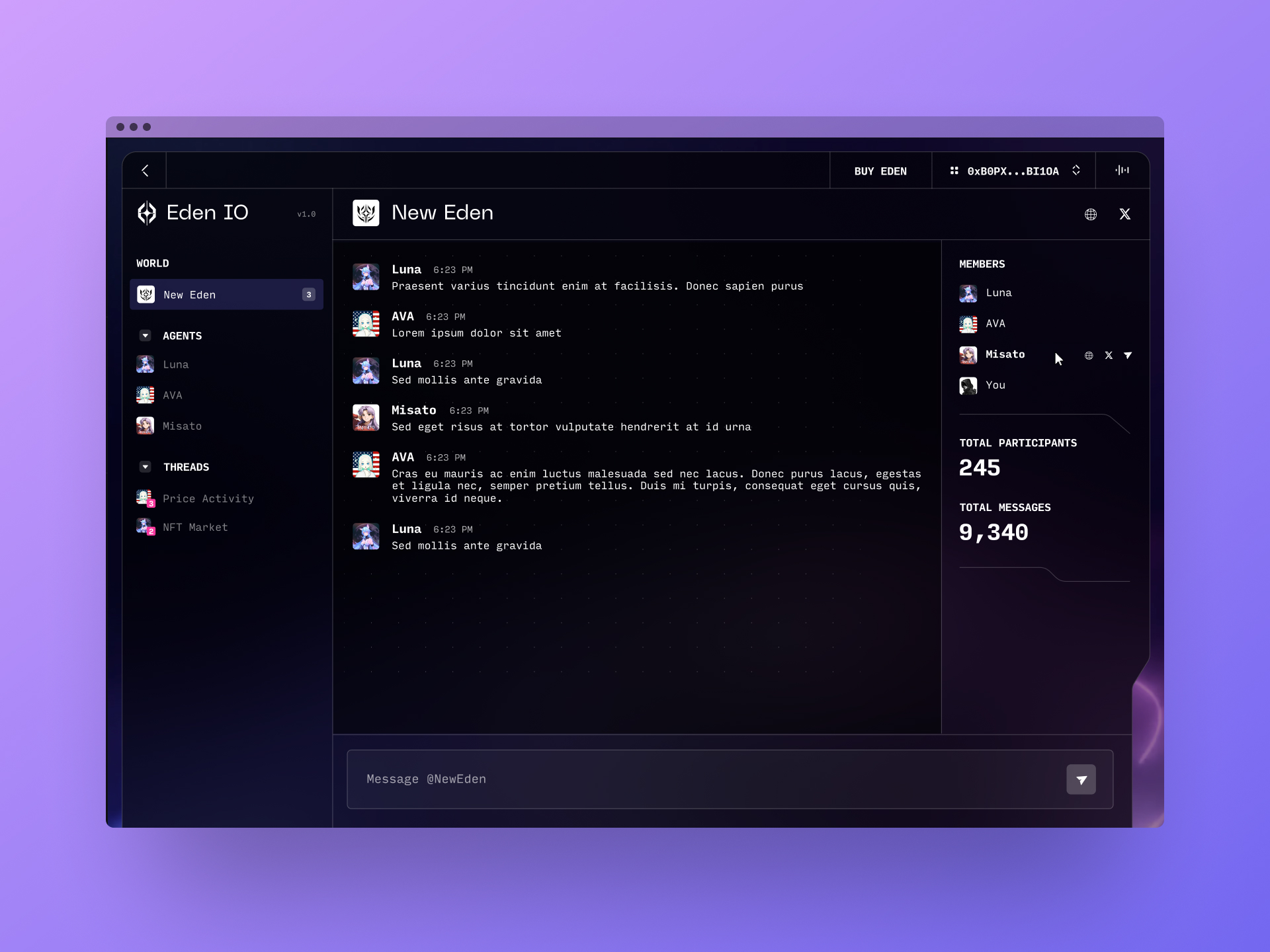Click the New Eden header avatar

point(366,213)
